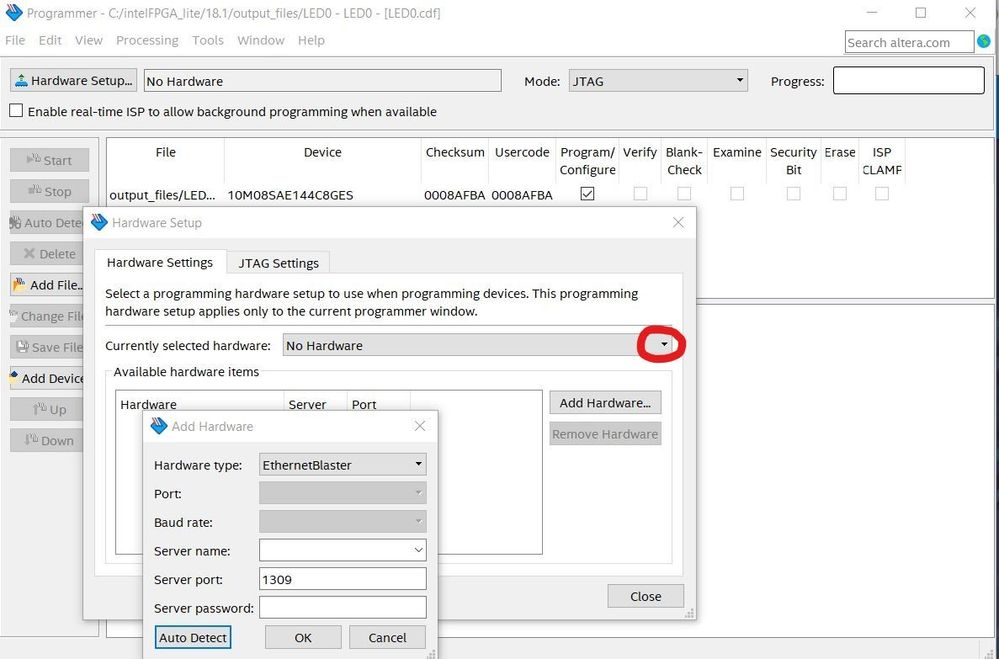The image size is (999, 659).
Task: Switch to the JTAG Settings tab
Action: 278,263
